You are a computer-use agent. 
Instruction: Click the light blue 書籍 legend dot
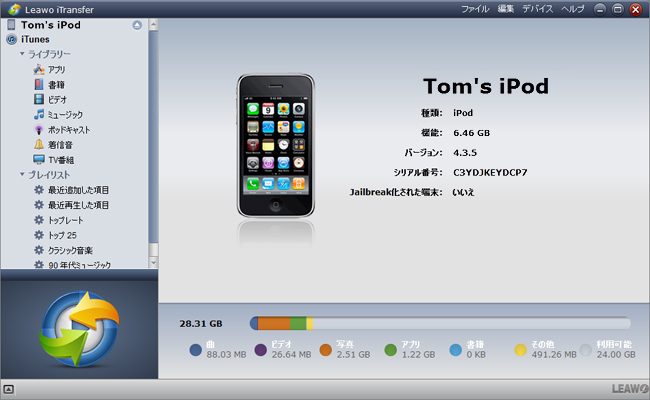tap(456, 350)
